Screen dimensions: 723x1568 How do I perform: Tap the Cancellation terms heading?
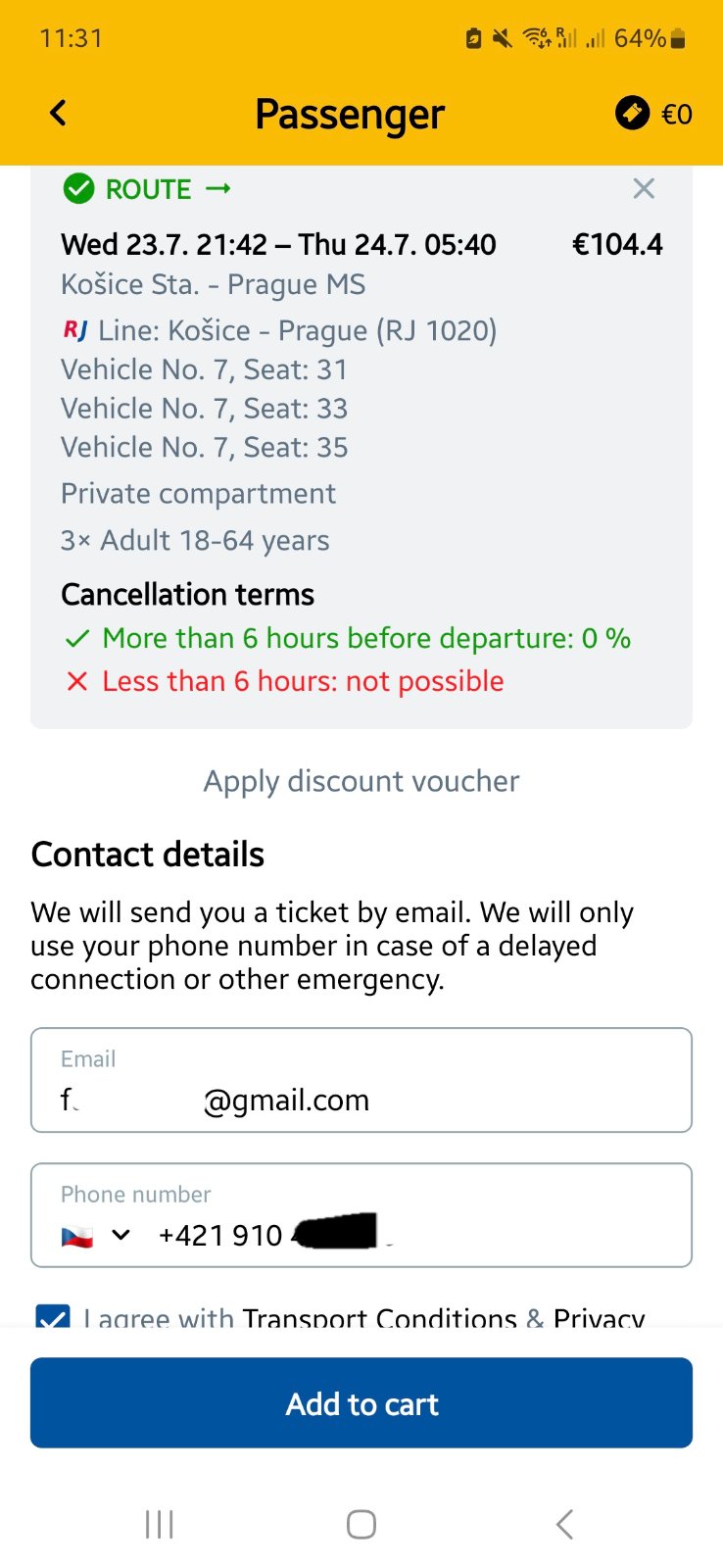[187, 595]
